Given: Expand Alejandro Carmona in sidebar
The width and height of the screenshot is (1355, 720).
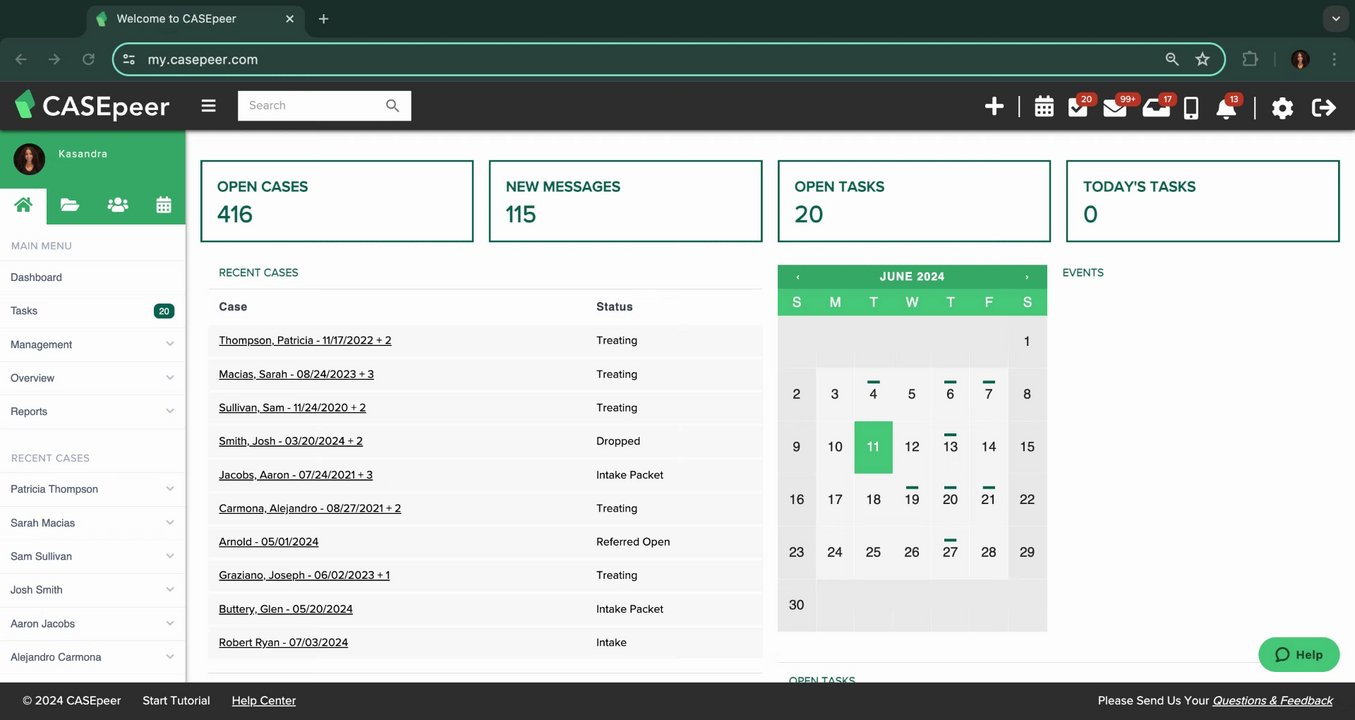Looking at the screenshot, I should click(x=92, y=657).
